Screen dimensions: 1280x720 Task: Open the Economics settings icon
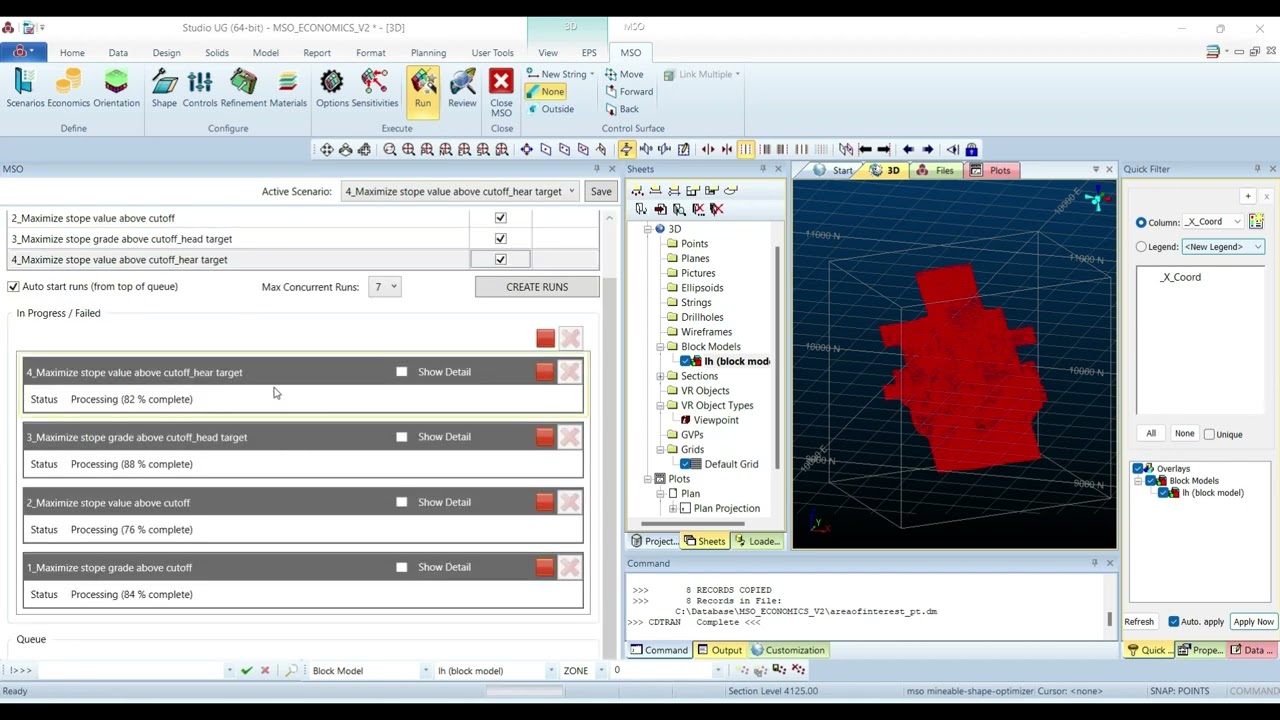tap(68, 88)
